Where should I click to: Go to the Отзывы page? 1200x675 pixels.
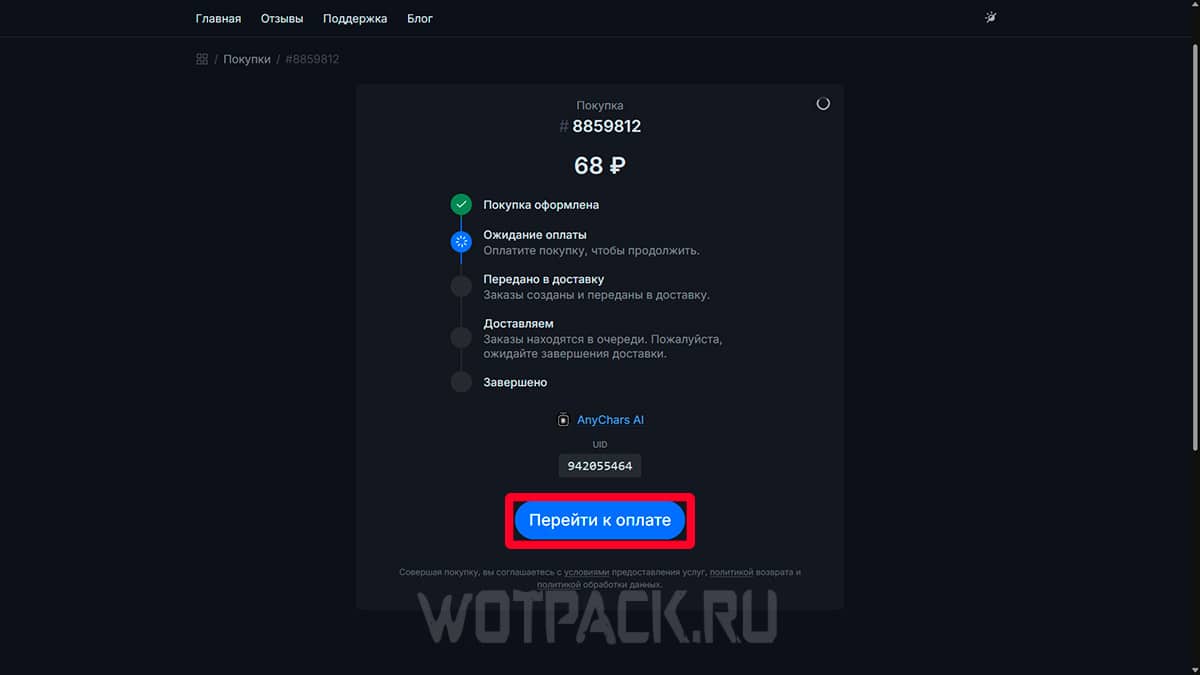282,18
